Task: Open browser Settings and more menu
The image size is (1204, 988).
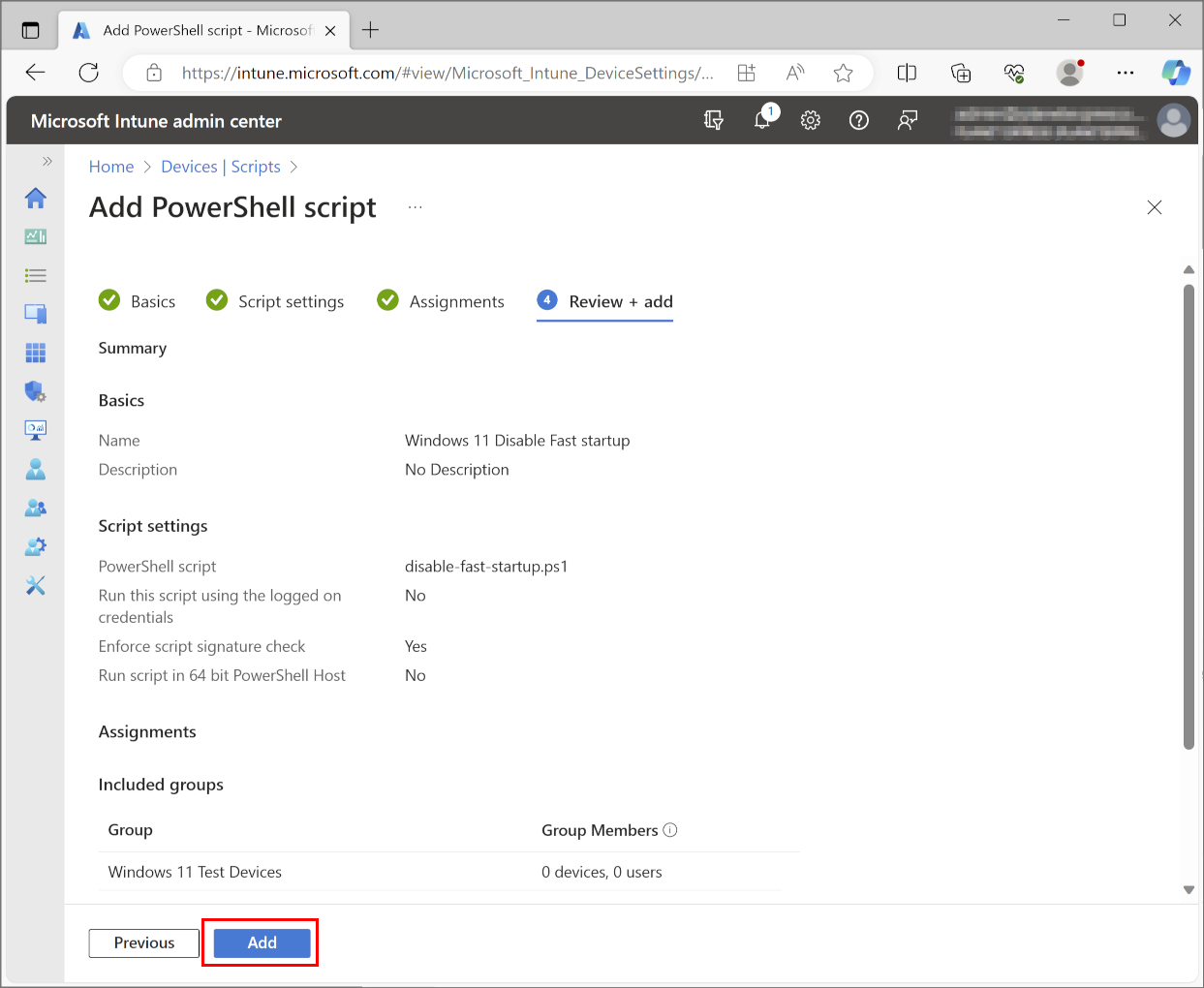Action: click(1125, 73)
